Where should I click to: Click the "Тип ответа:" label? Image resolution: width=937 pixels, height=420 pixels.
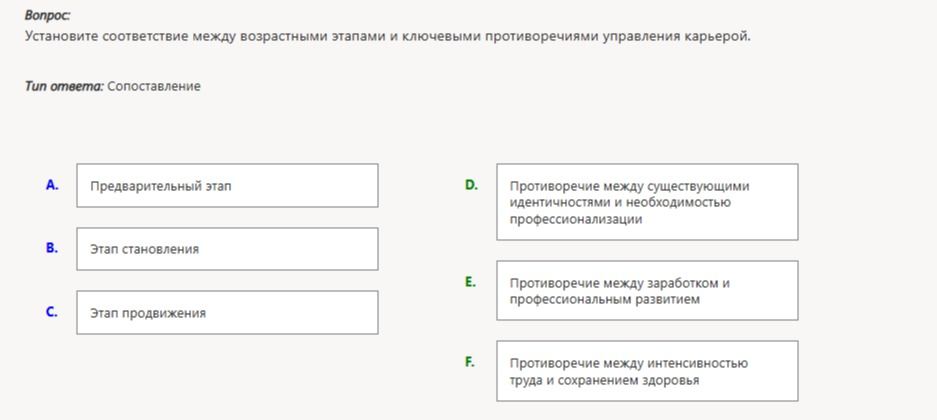pyautogui.click(x=65, y=87)
